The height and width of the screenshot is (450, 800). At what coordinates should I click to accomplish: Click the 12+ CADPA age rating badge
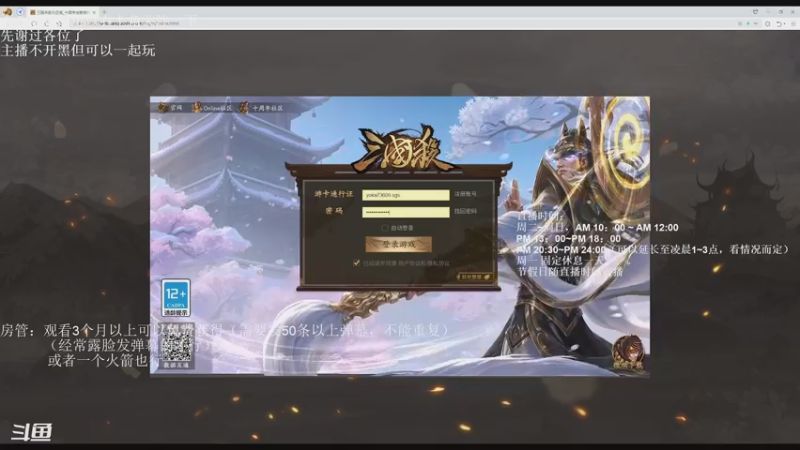(176, 297)
